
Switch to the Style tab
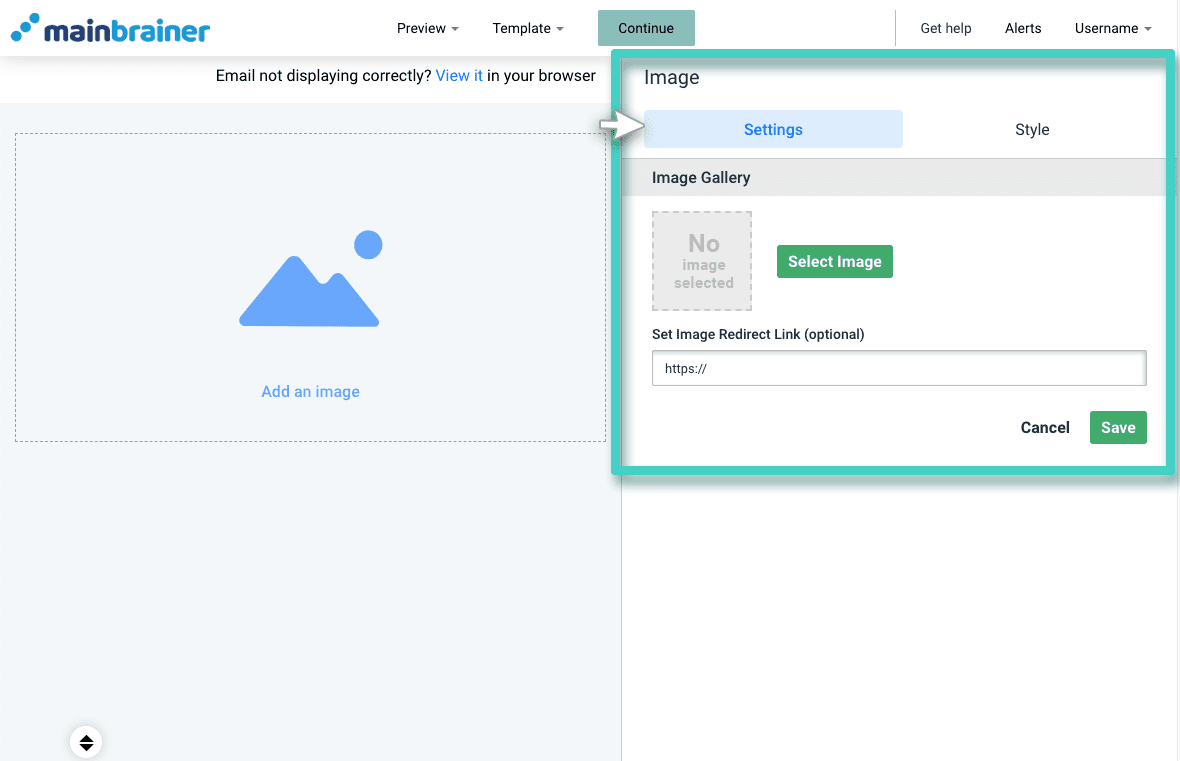(1032, 129)
